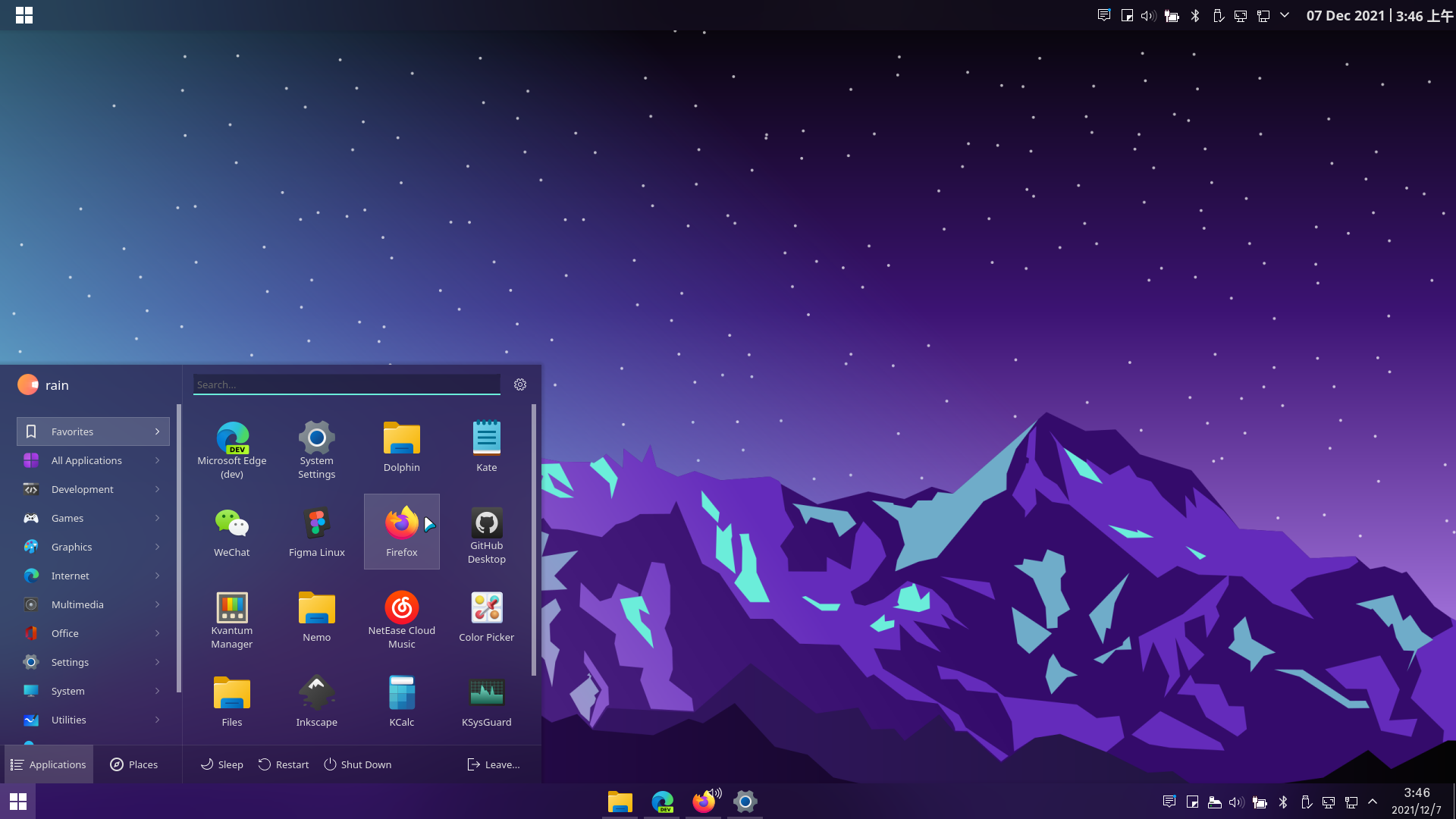Launch Microsoft Edge (dev) from favorites
Screen dimensions: 1456x819
[232, 450]
